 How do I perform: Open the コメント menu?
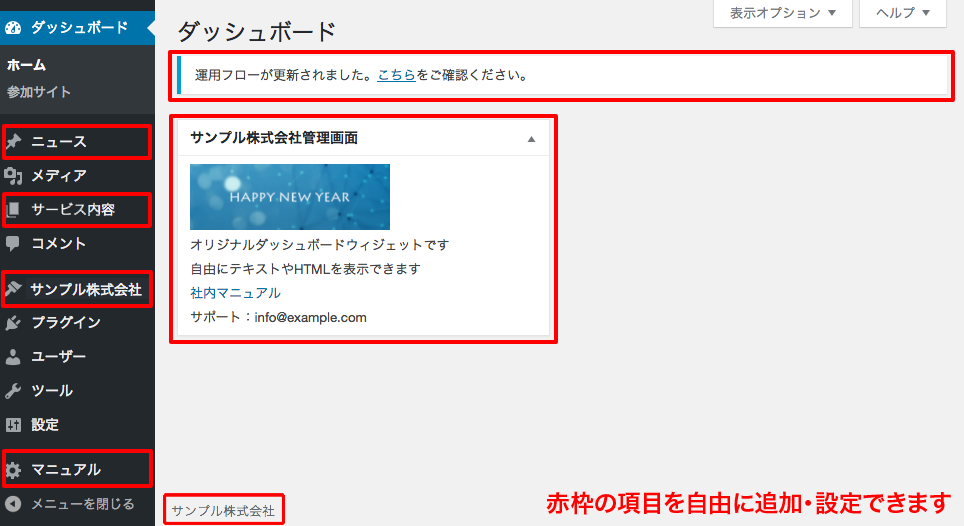77,244
